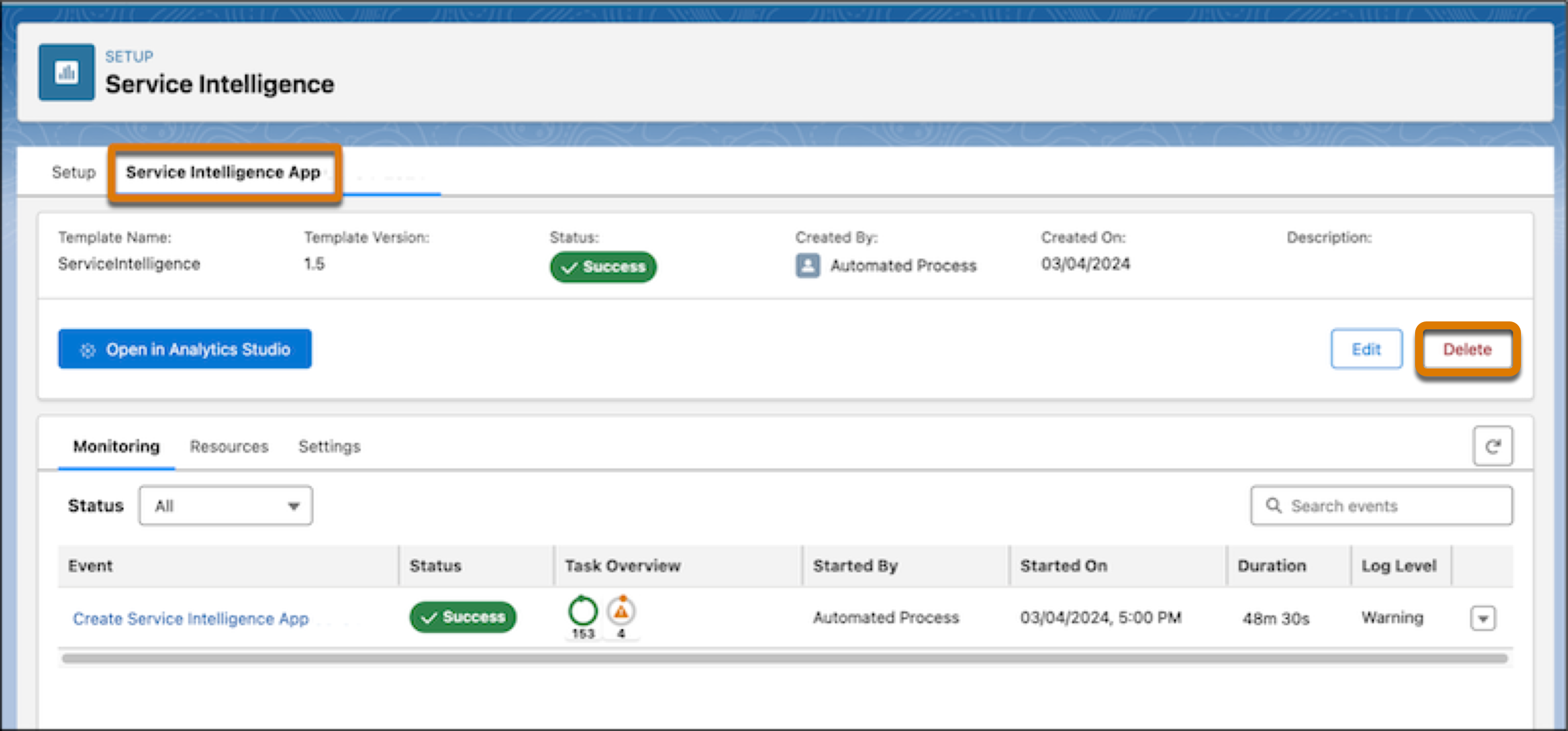Click the 1.5 template version value
The width and height of the screenshot is (1568, 731).
pos(314,264)
